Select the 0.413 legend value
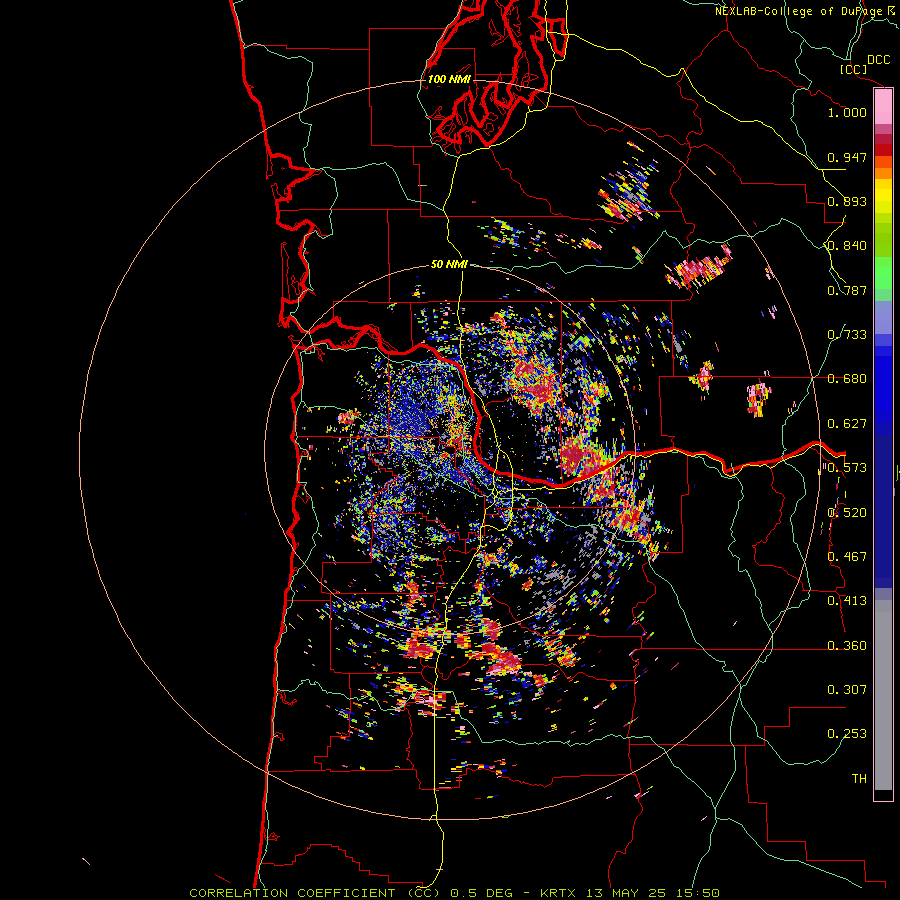Viewport: 900px width, 900px height. click(847, 601)
